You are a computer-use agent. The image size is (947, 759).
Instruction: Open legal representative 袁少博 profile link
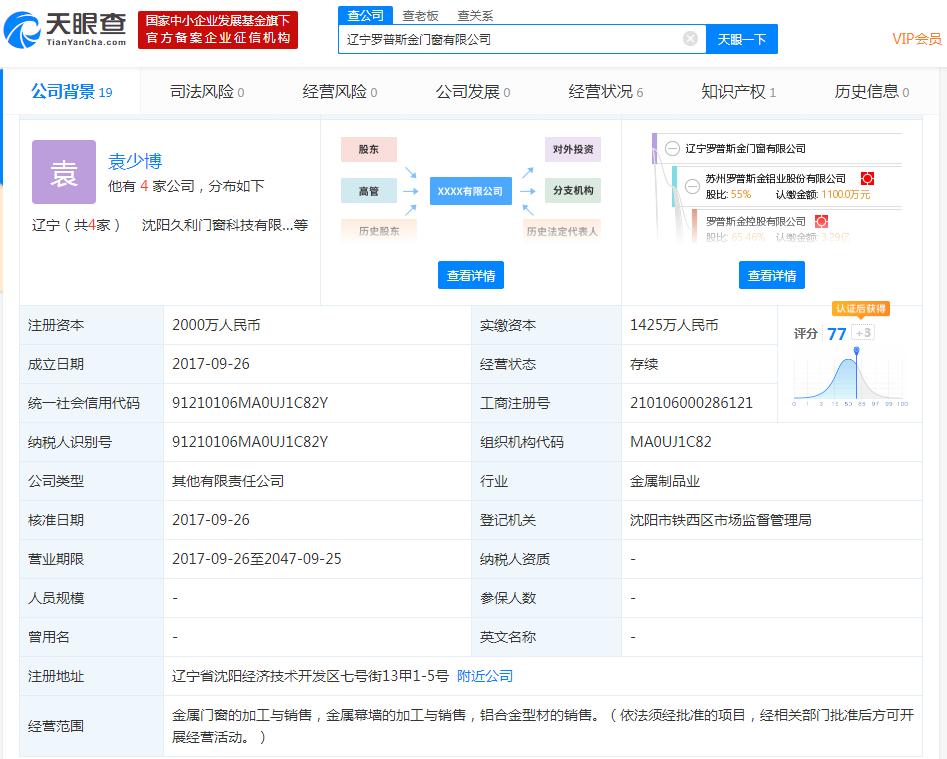(x=135, y=161)
